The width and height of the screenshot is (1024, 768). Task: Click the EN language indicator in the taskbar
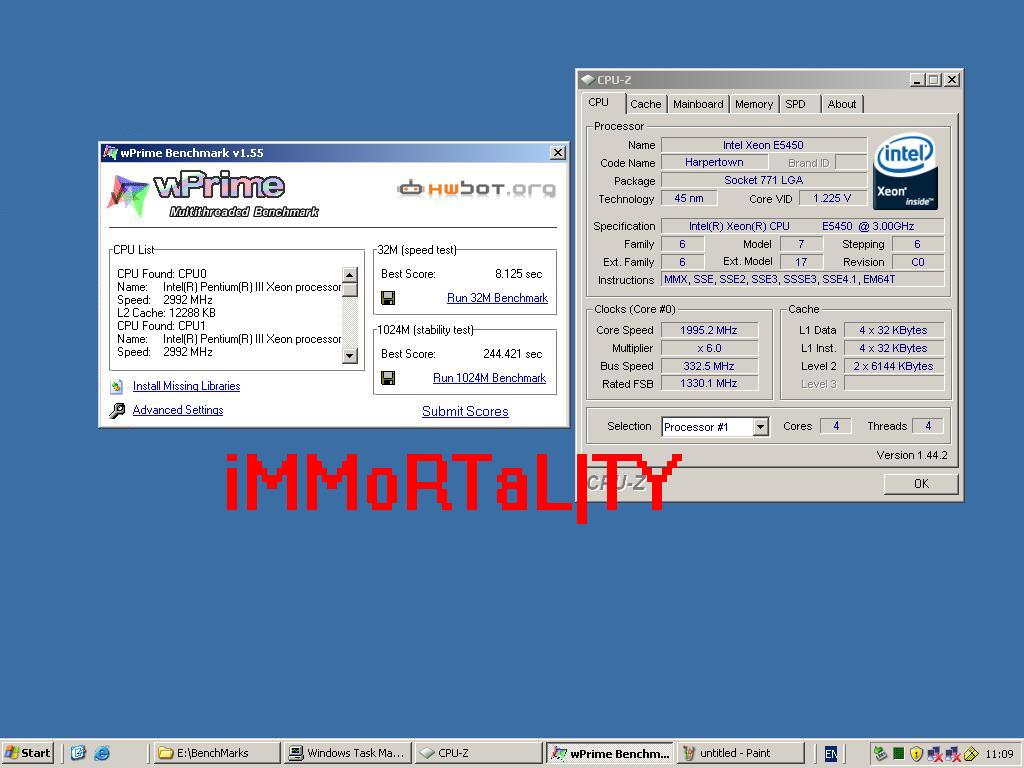coord(831,754)
